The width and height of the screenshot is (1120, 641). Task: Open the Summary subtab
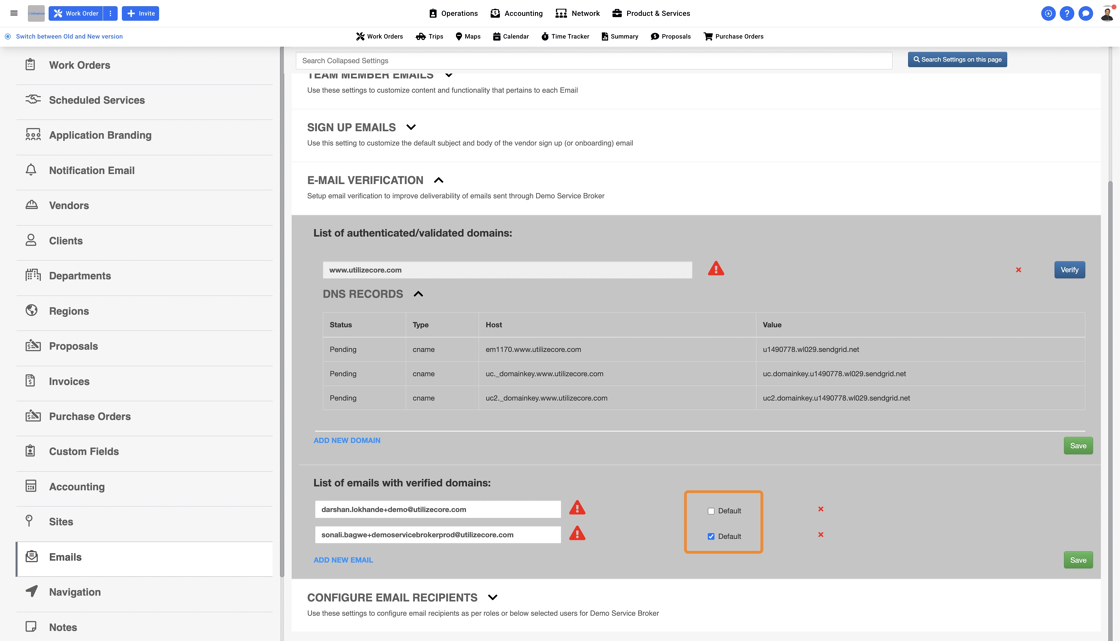pyautogui.click(x=619, y=36)
